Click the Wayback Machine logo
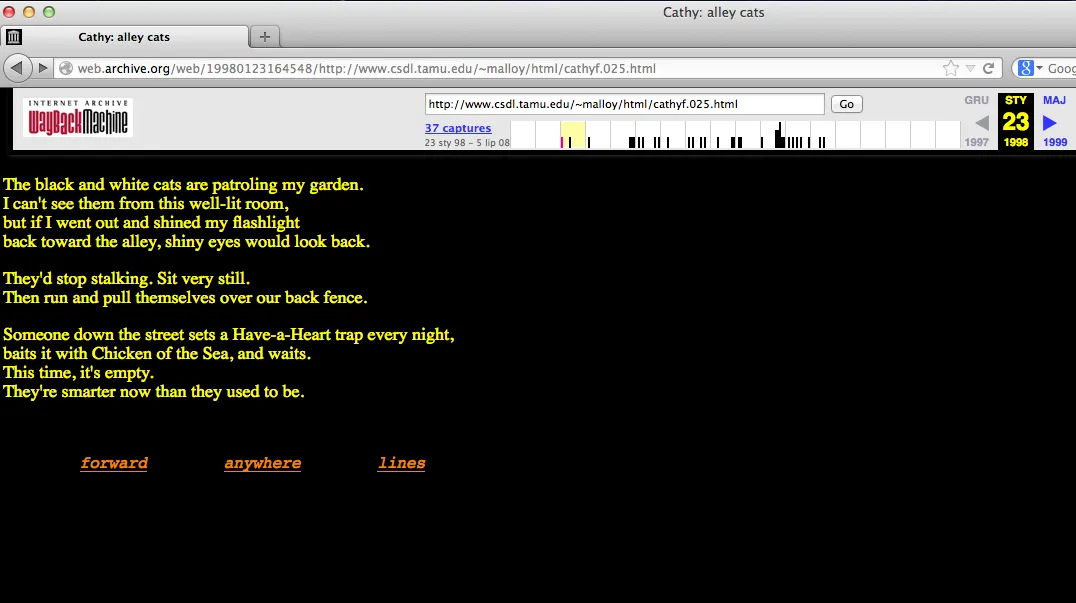 click(78, 118)
